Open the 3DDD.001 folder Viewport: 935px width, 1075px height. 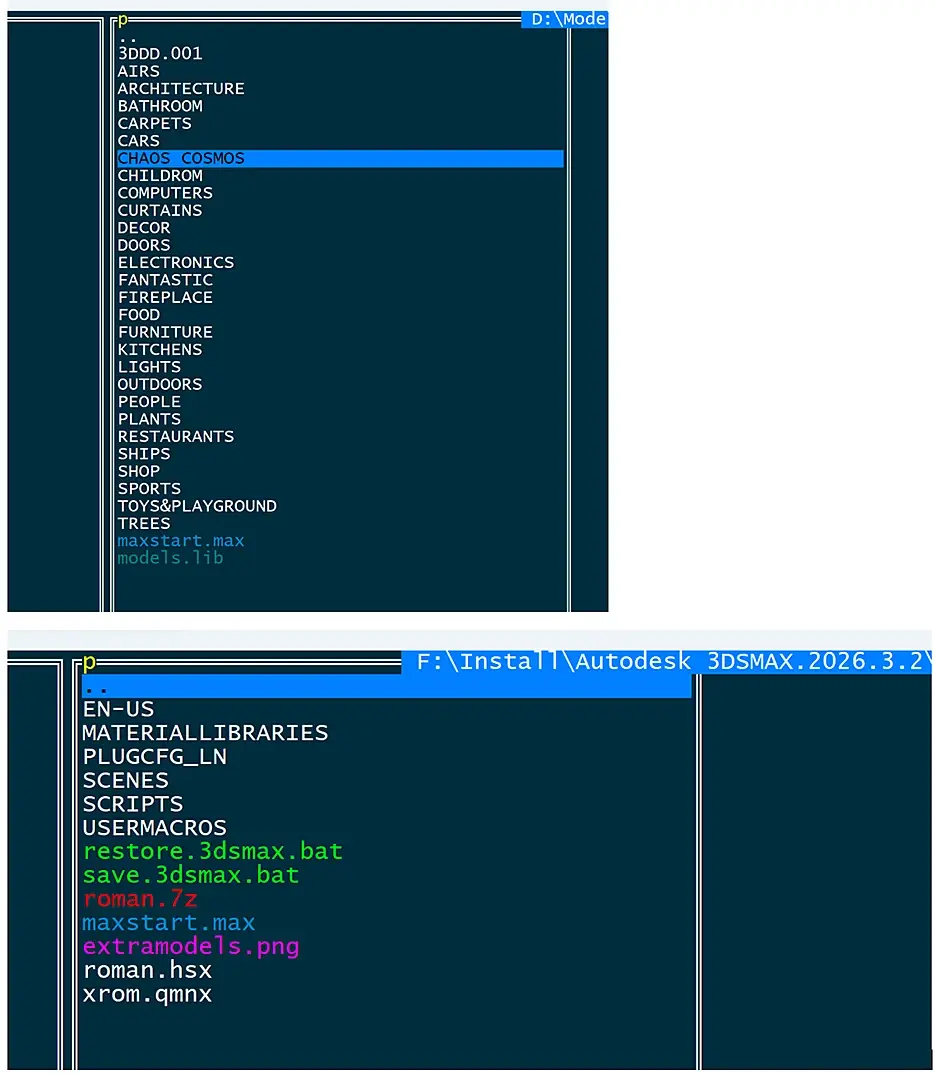pyautogui.click(x=160, y=54)
